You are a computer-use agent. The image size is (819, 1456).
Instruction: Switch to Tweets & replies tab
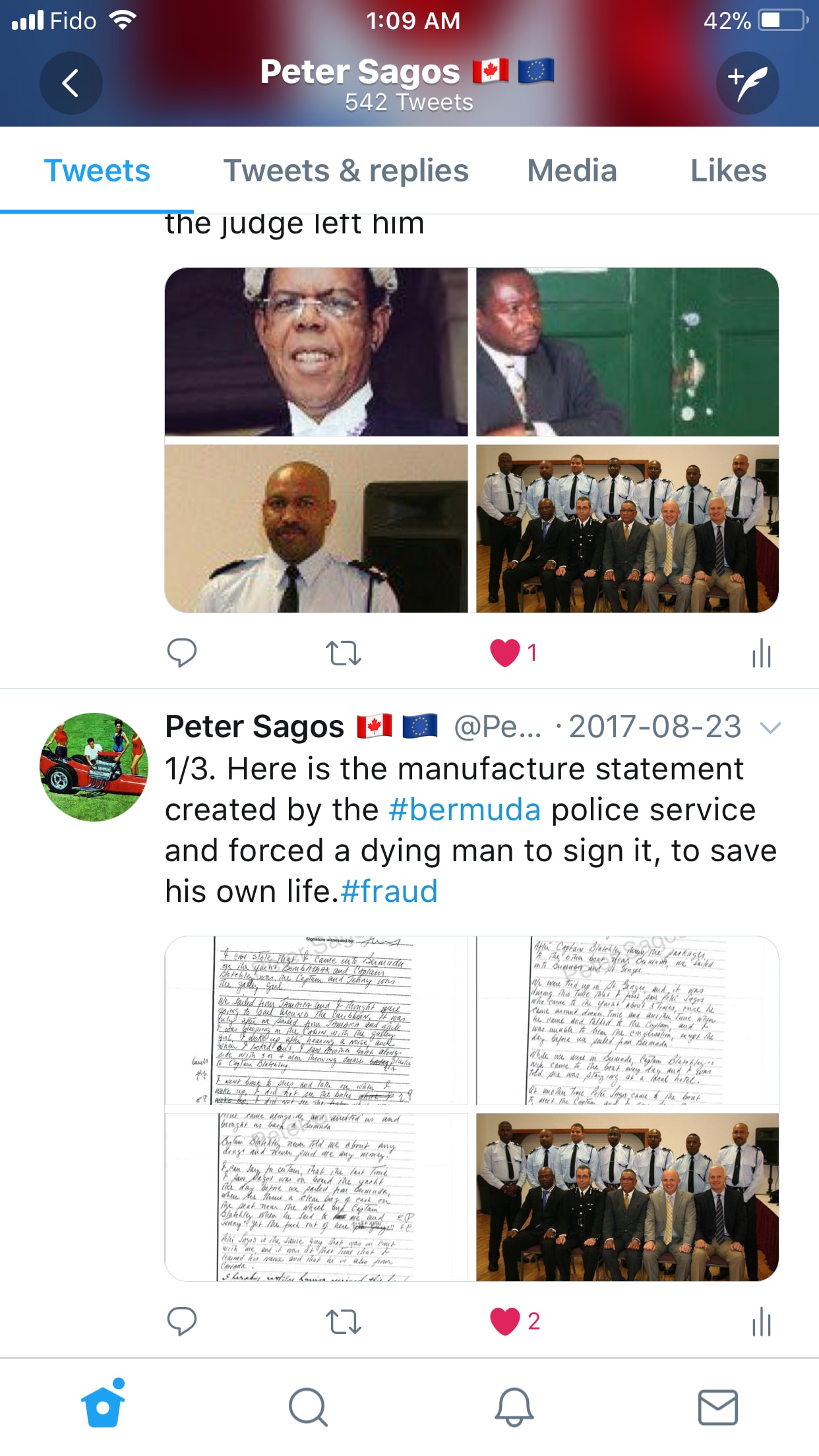tap(346, 171)
